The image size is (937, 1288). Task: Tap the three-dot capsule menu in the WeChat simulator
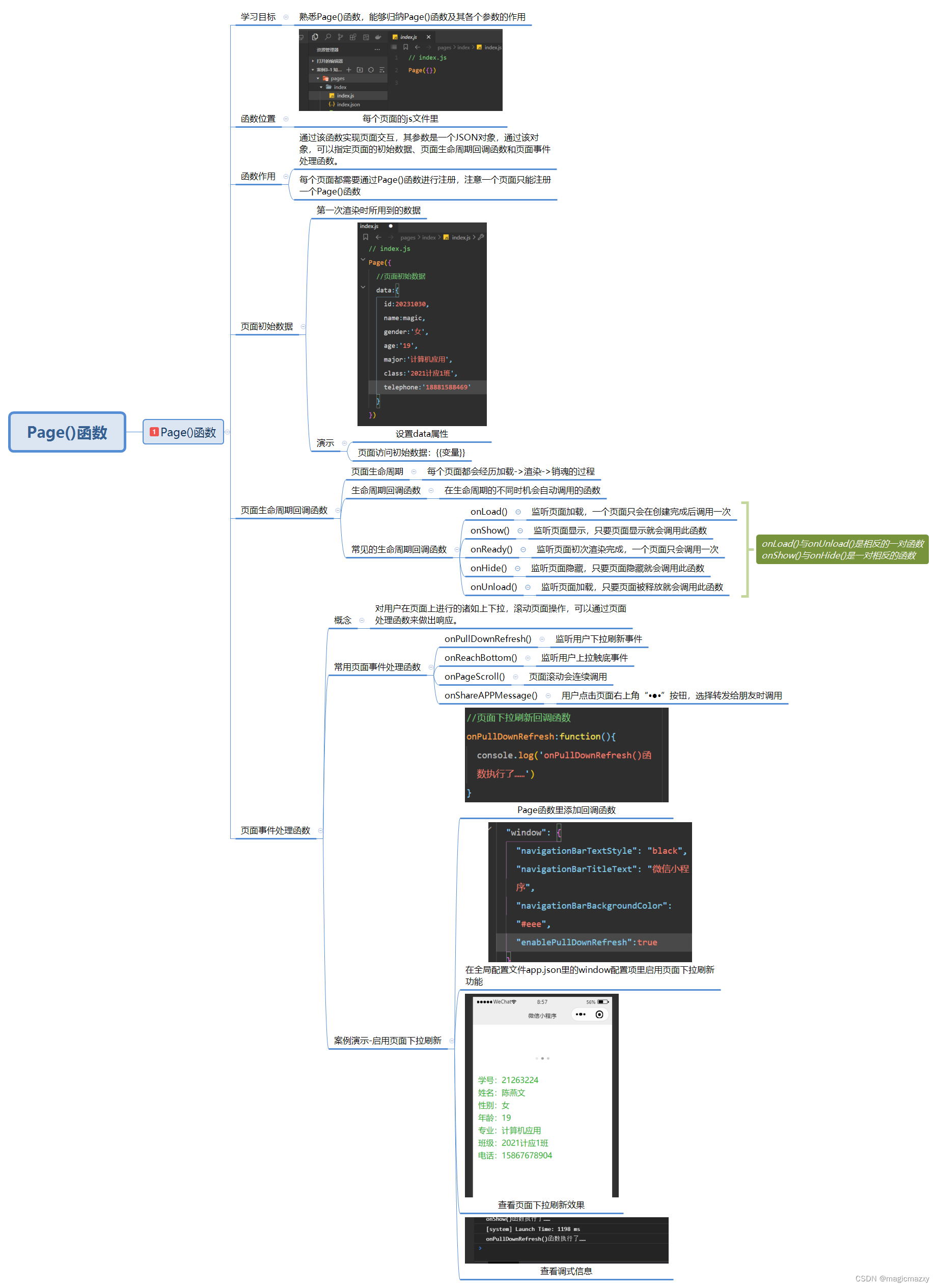(x=580, y=1015)
